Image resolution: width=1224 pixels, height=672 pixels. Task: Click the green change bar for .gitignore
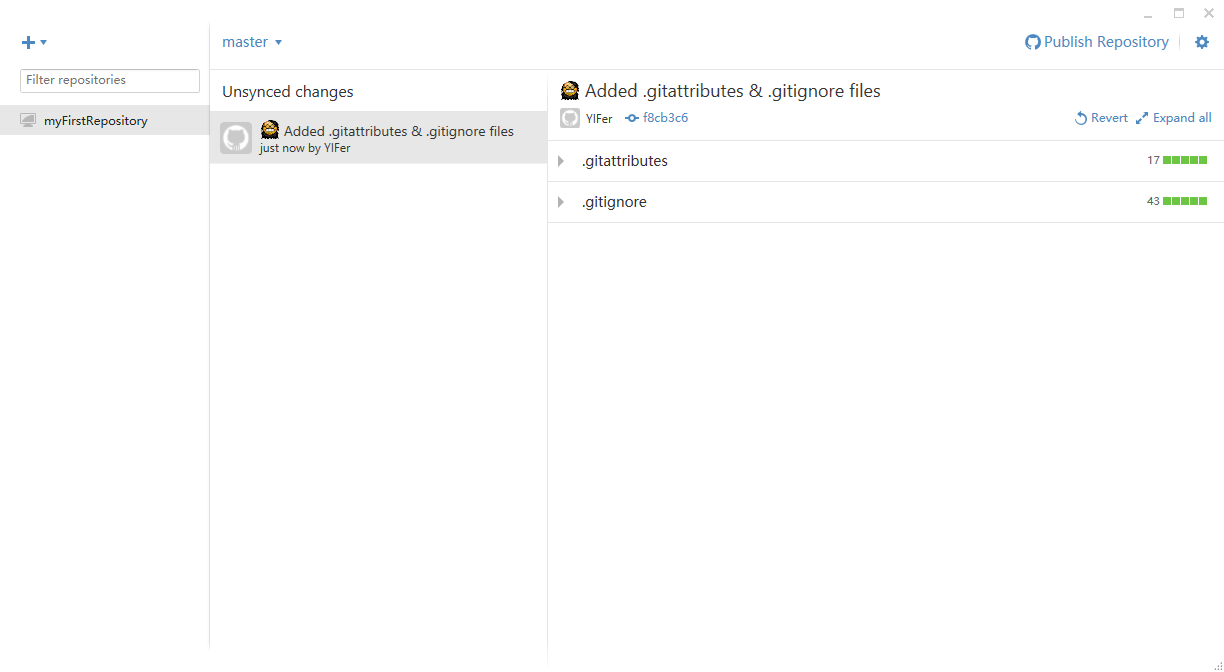[x=1185, y=202]
